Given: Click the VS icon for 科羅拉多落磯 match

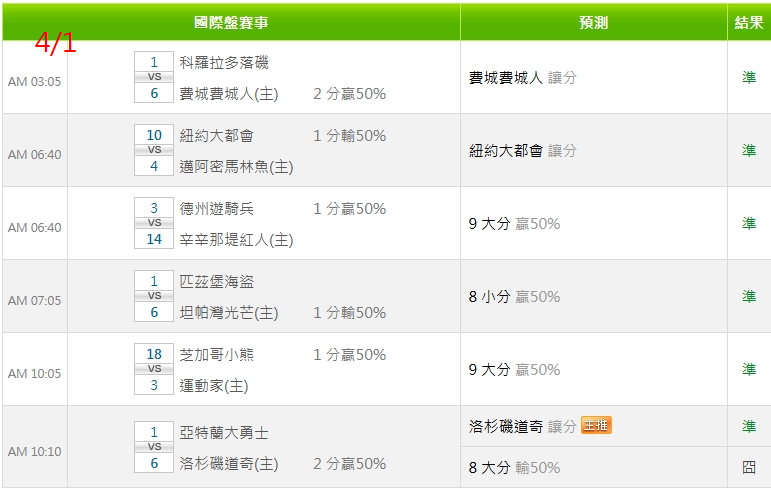Looking at the screenshot, I should 154,77.
